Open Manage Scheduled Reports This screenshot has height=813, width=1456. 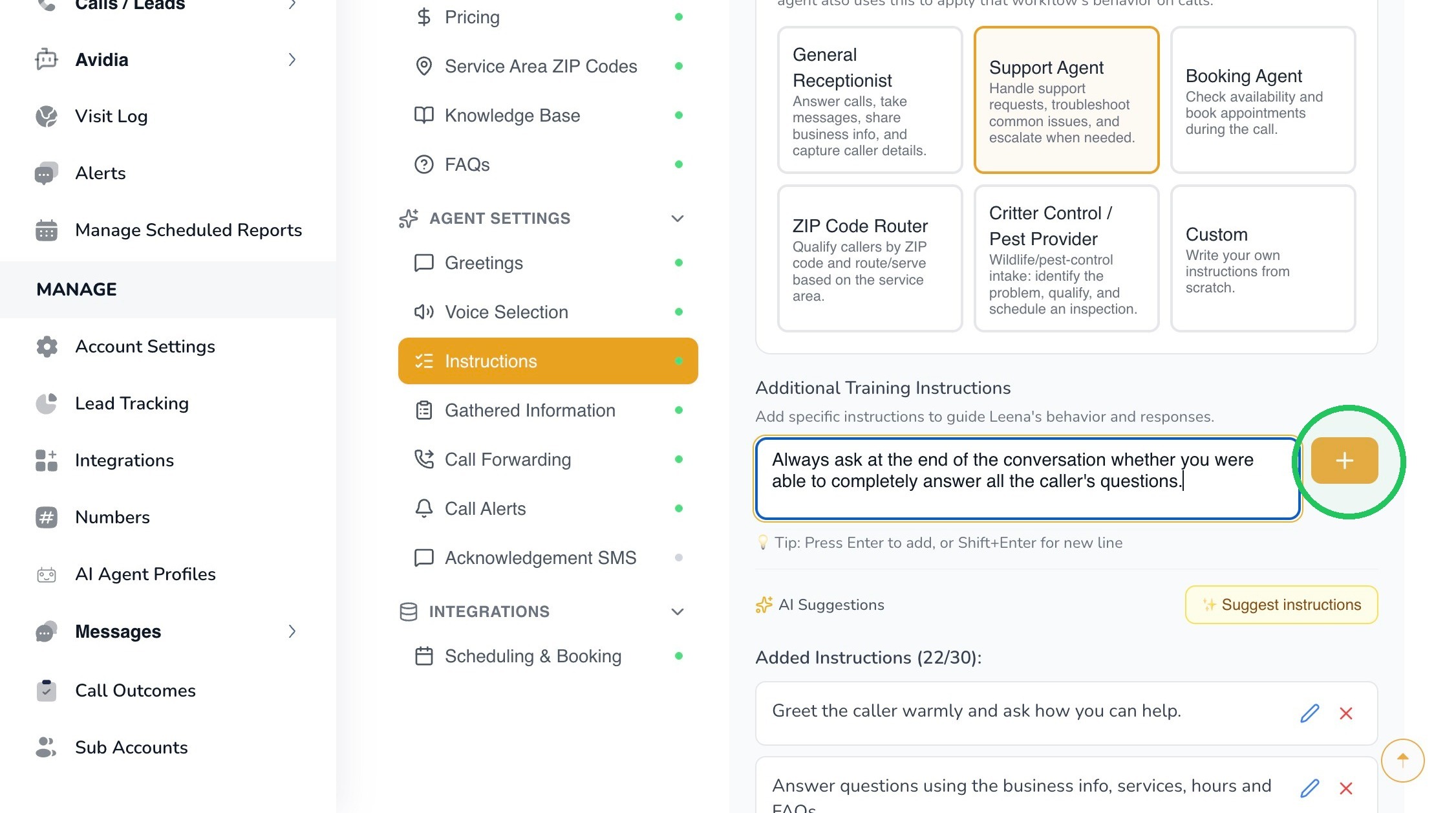[188, 230]
